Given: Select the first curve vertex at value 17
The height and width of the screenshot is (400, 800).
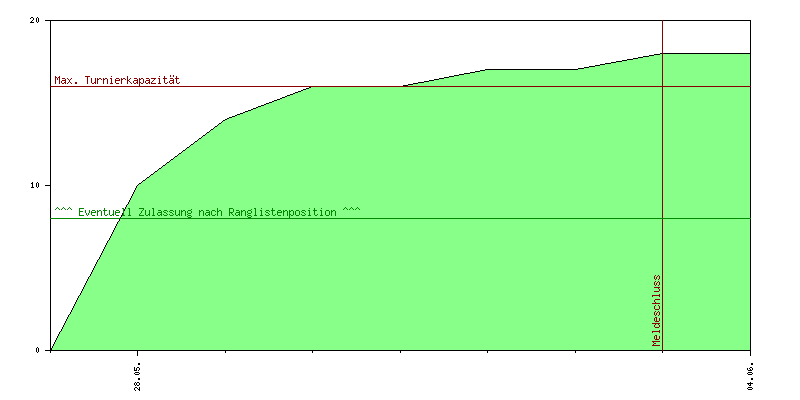Looking at the screenshot, I should tap(487, 69).
